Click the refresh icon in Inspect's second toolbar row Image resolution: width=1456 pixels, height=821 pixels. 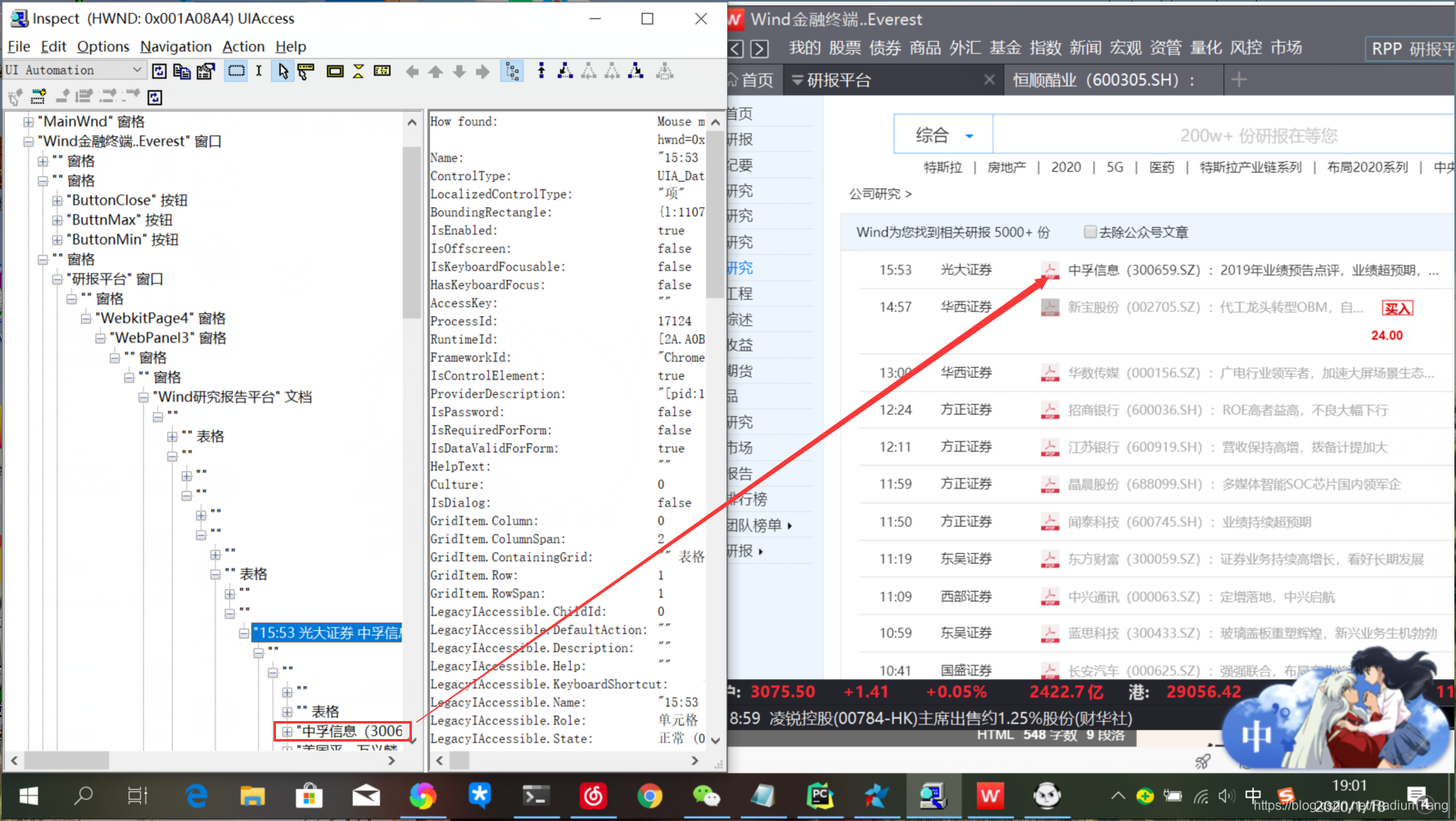pos(155,98)
